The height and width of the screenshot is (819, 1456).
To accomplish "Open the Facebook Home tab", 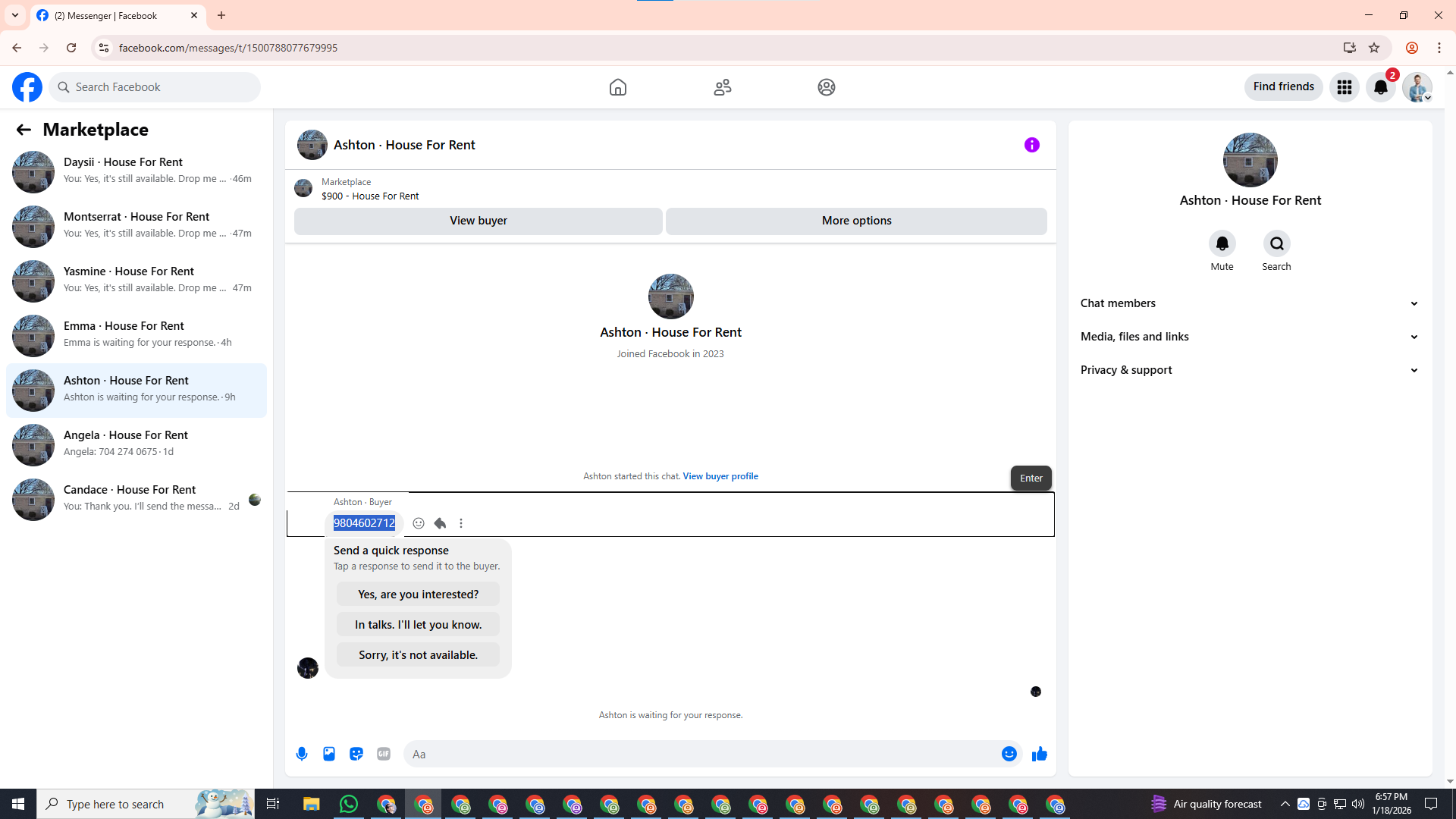I will [x=617, y=87].
